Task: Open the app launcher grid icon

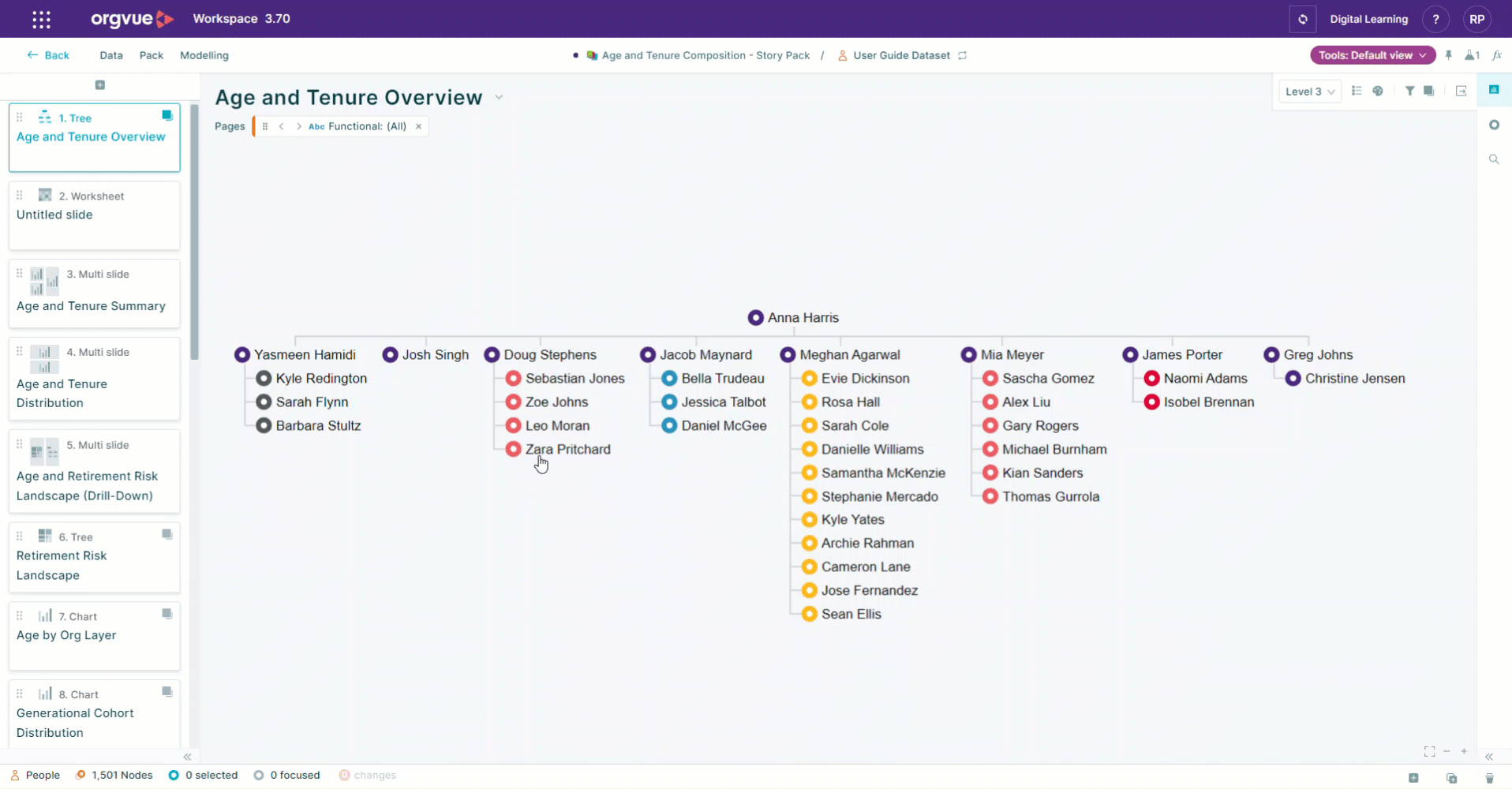Action: click(42, 19)
